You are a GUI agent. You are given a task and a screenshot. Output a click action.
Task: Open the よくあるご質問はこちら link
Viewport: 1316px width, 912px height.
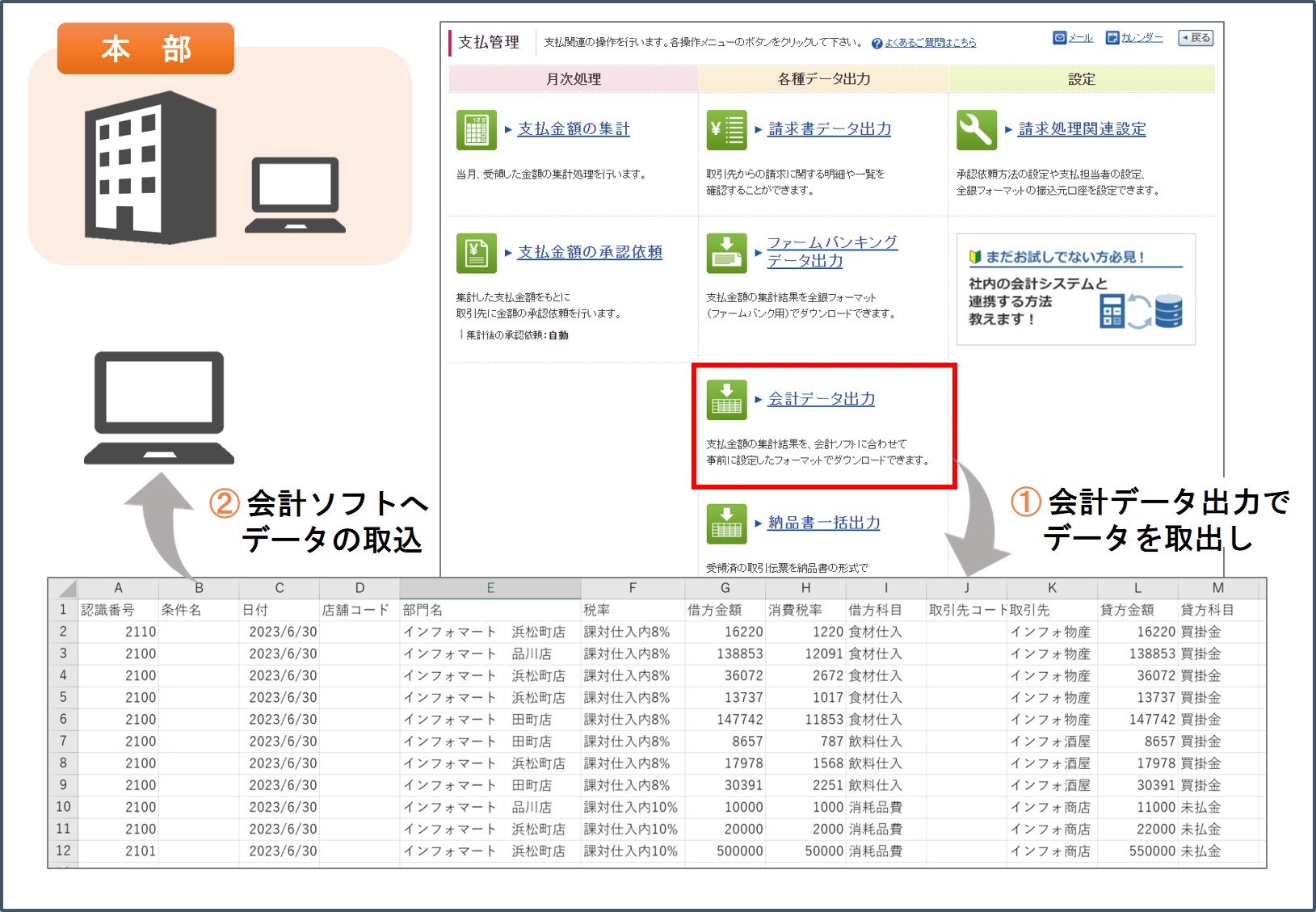click(x=931, y=43)
